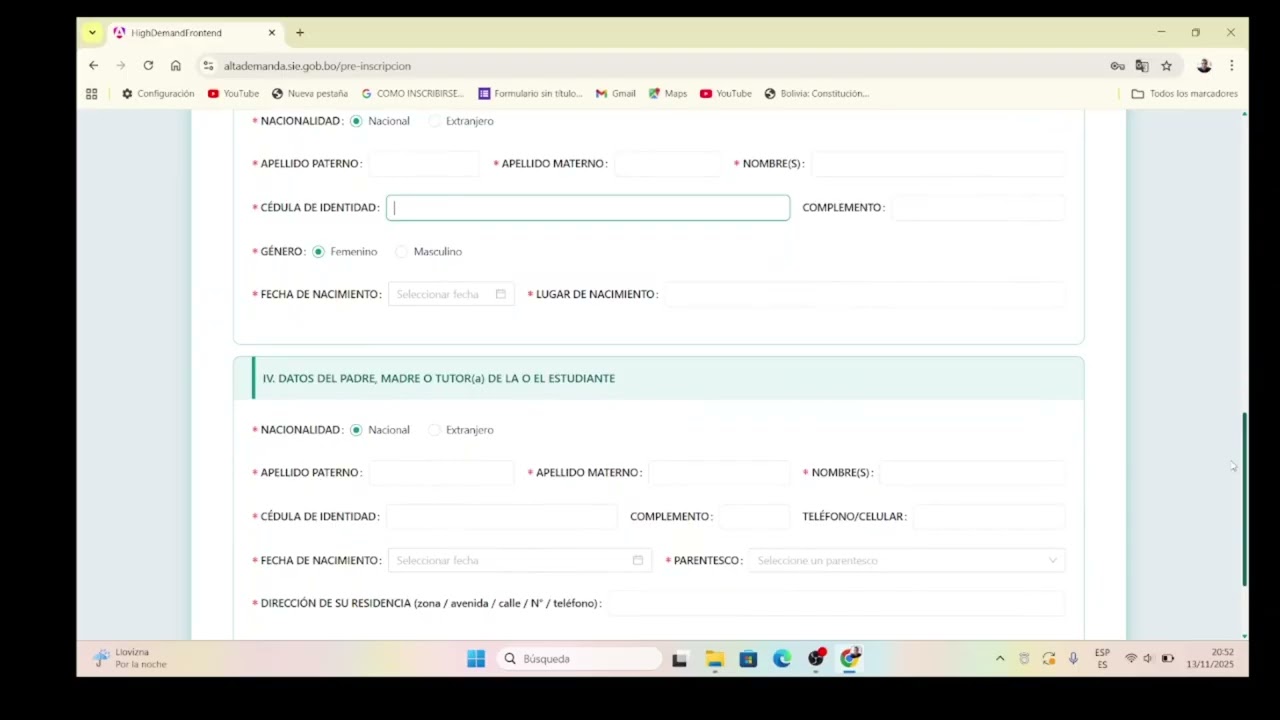View site information icon in address bar
This screenshot has width=1280, height=720.
coord(208,66)
